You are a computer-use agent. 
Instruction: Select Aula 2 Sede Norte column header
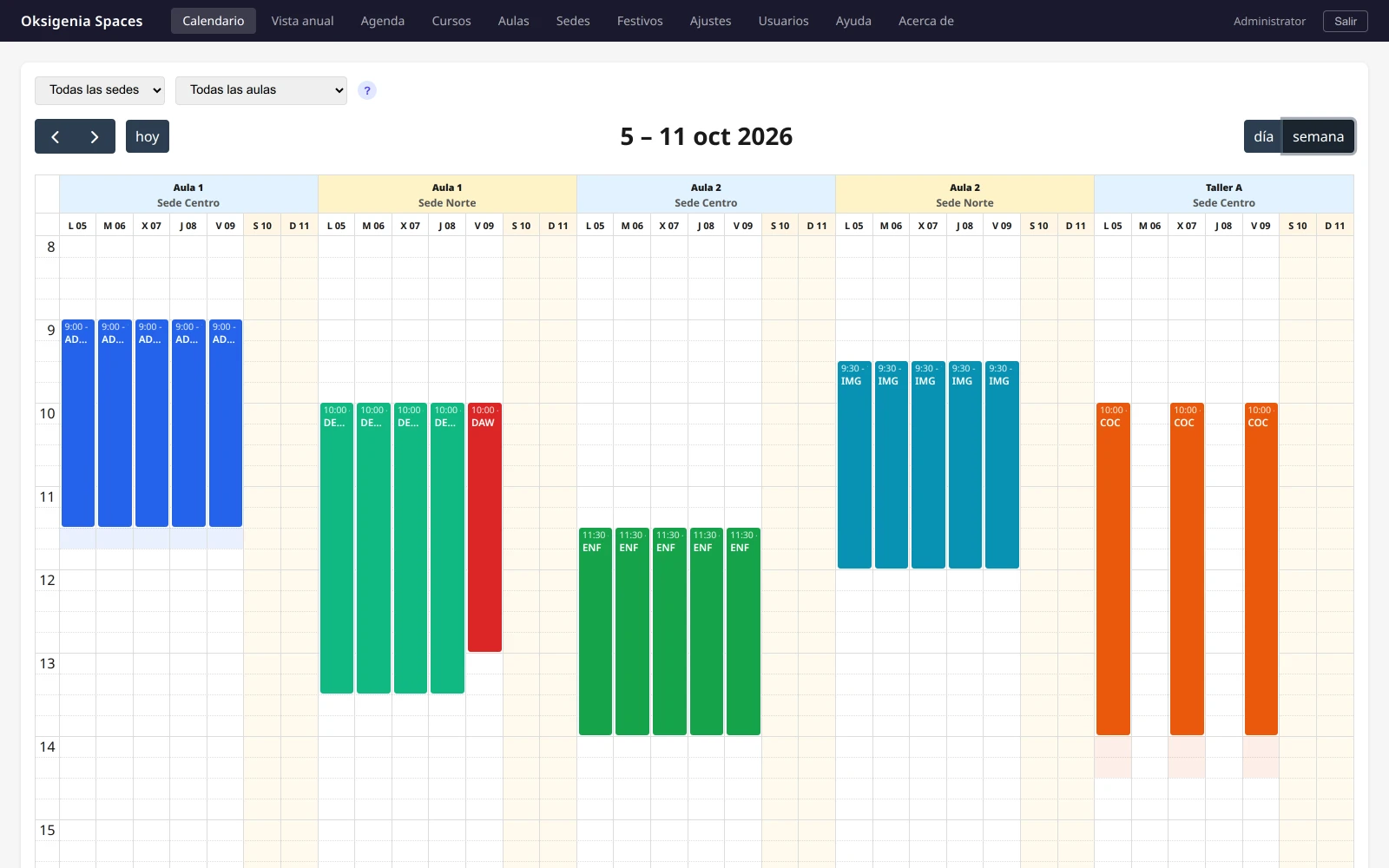[964, 194]
